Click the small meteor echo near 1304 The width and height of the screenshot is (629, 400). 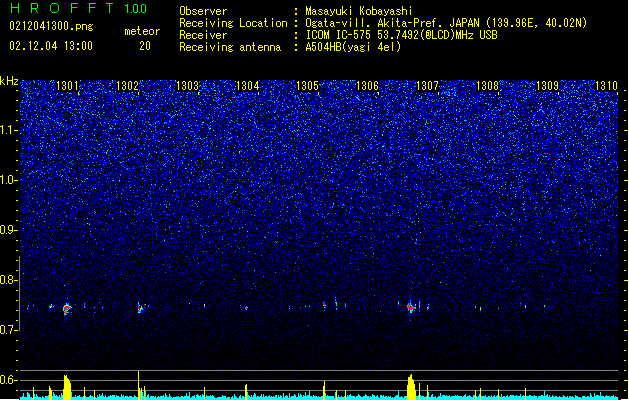[246, 308]
